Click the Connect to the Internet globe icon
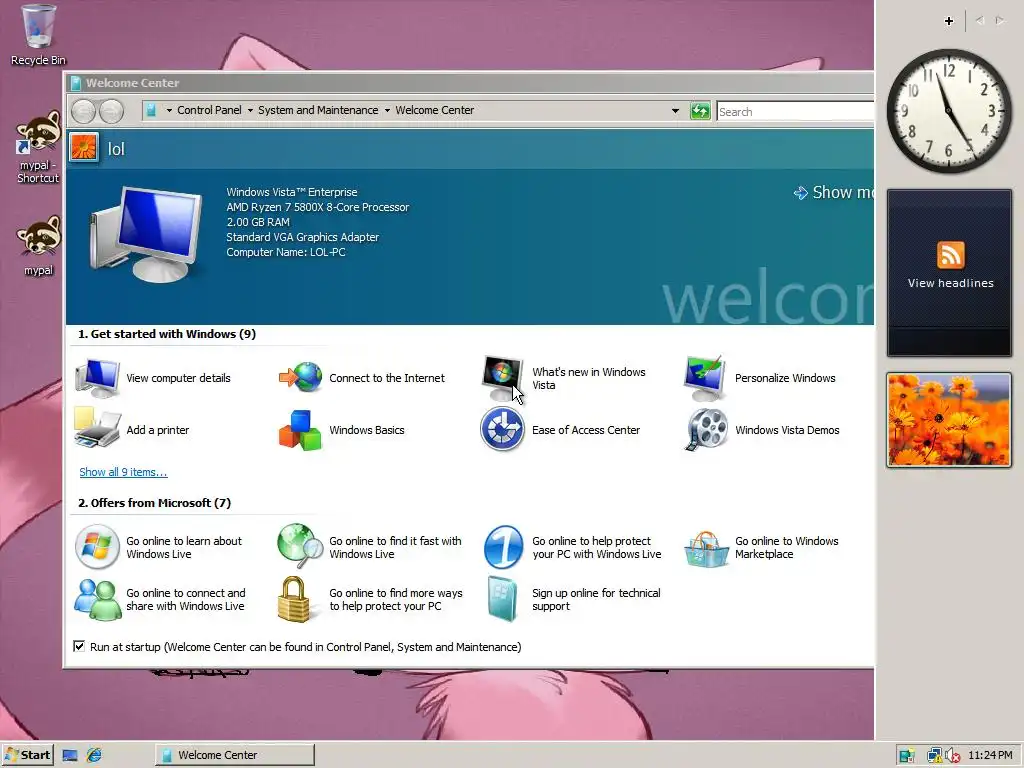Viewport: 1024px width, 768px height. click(300, 377)
